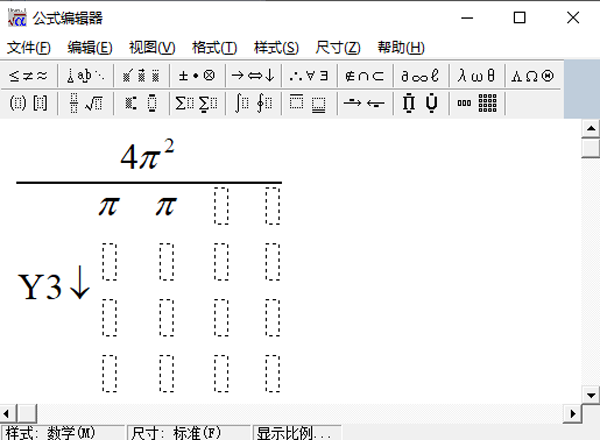600x440 pixels.
Task: Open the relational symbols palette (≤≠≈)
Action: click(29, 76)
